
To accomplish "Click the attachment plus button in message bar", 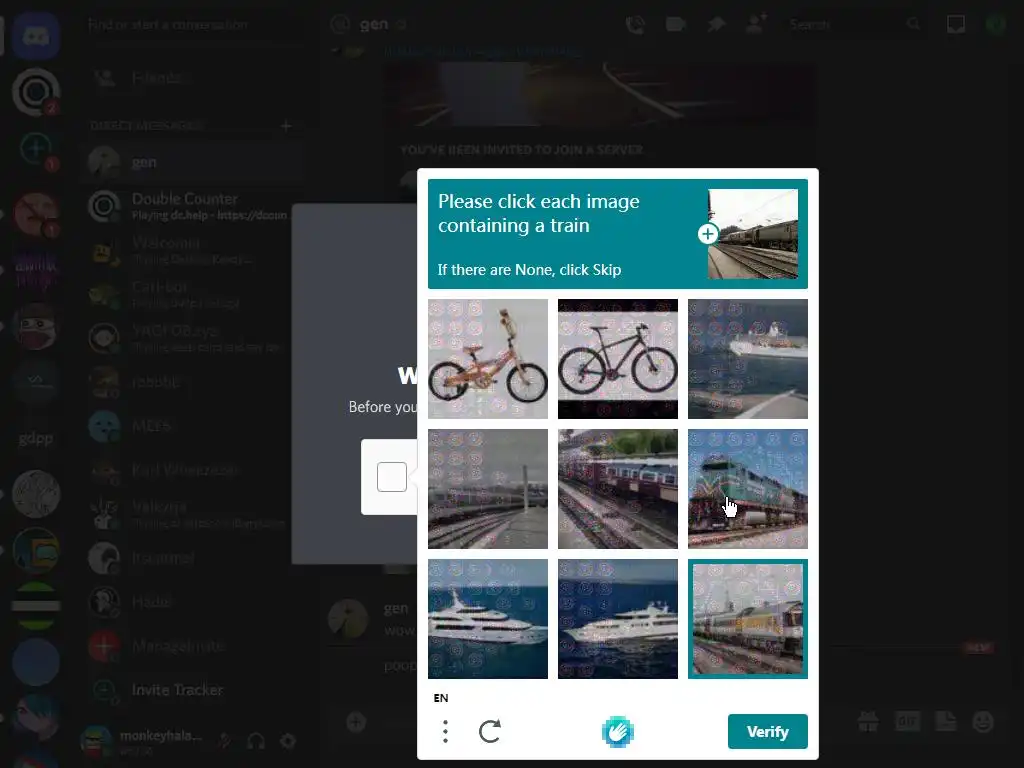I will click(x=356, y=722).
